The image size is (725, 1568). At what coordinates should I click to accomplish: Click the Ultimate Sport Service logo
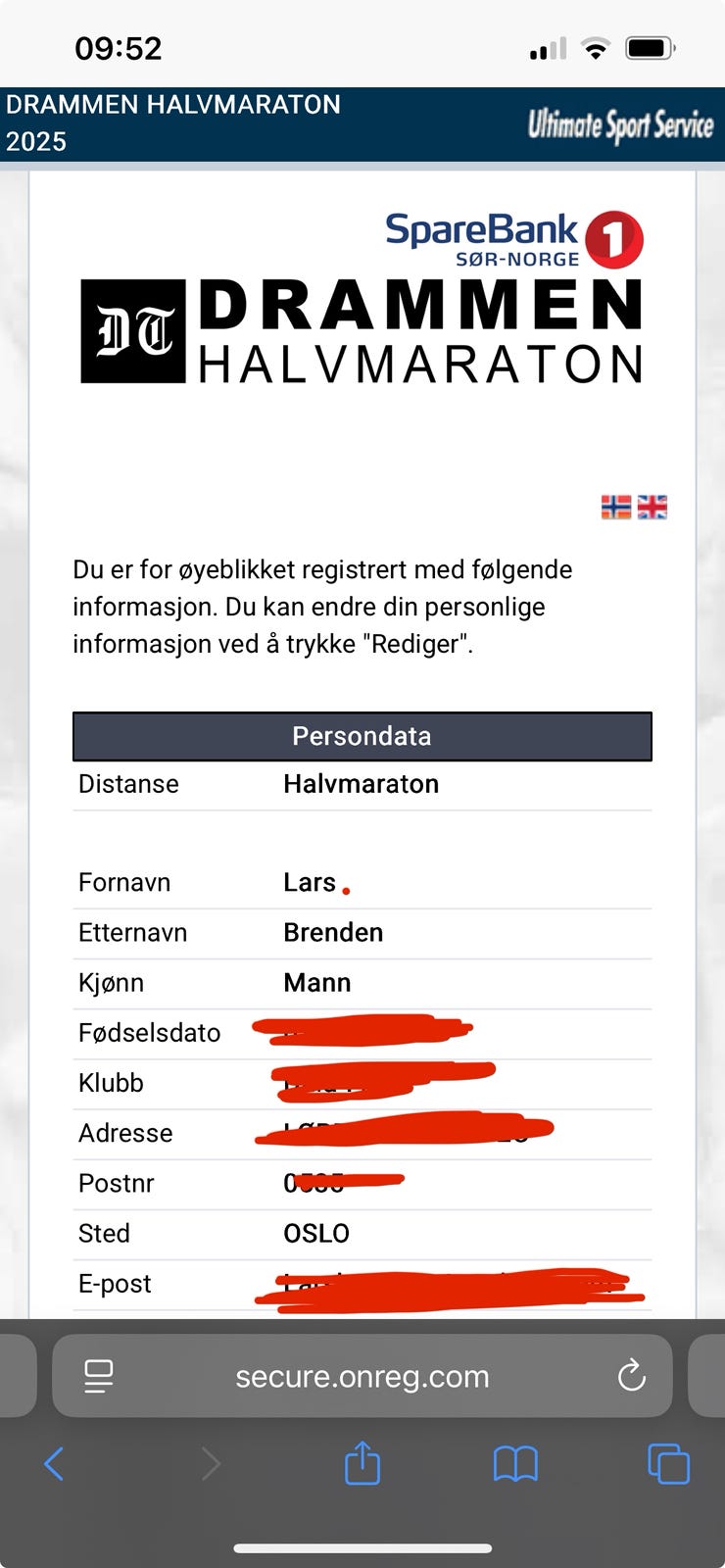click(x=620, y=125)
